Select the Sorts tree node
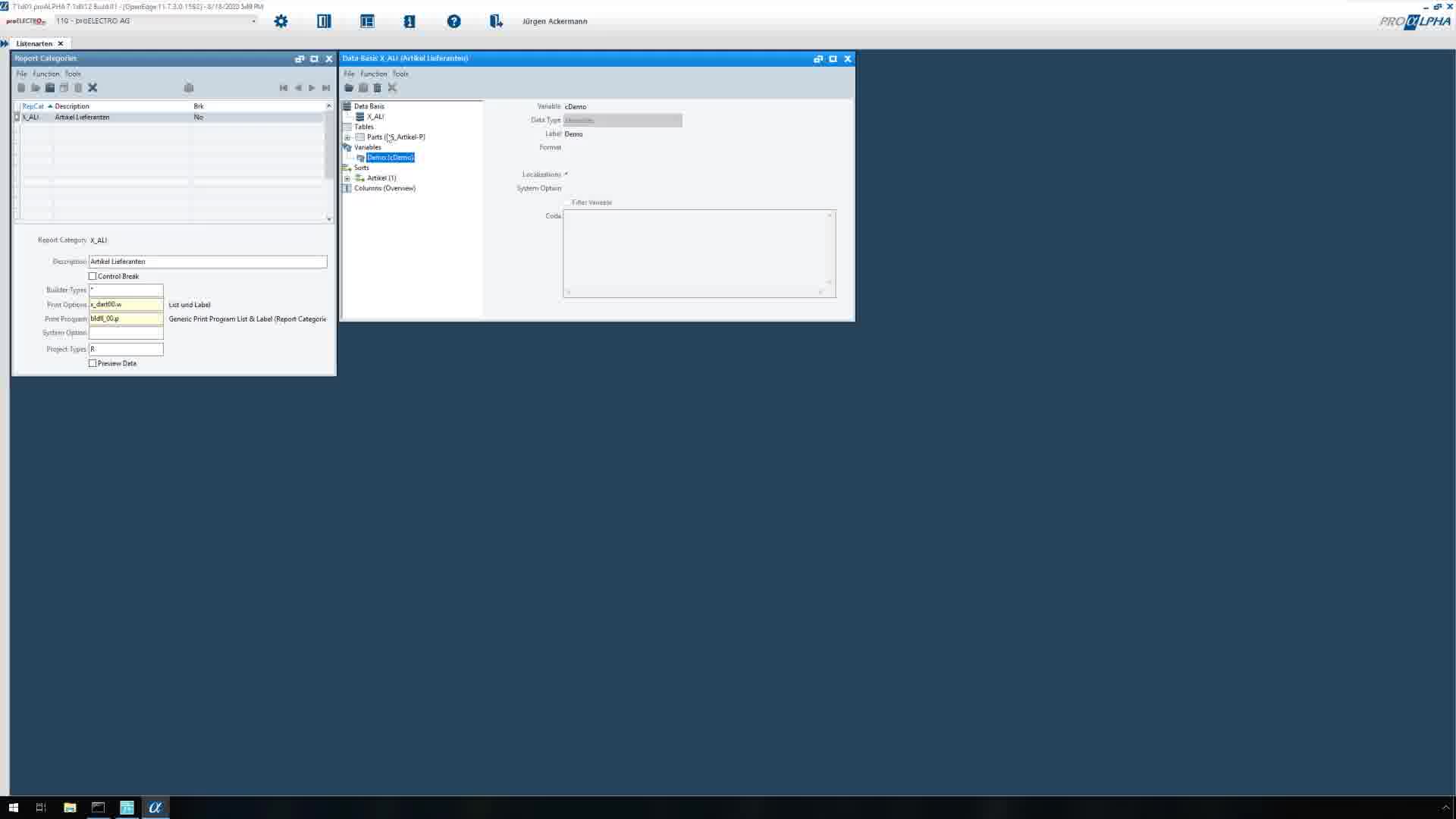1456x819 pixels. [x=362, y=168]
